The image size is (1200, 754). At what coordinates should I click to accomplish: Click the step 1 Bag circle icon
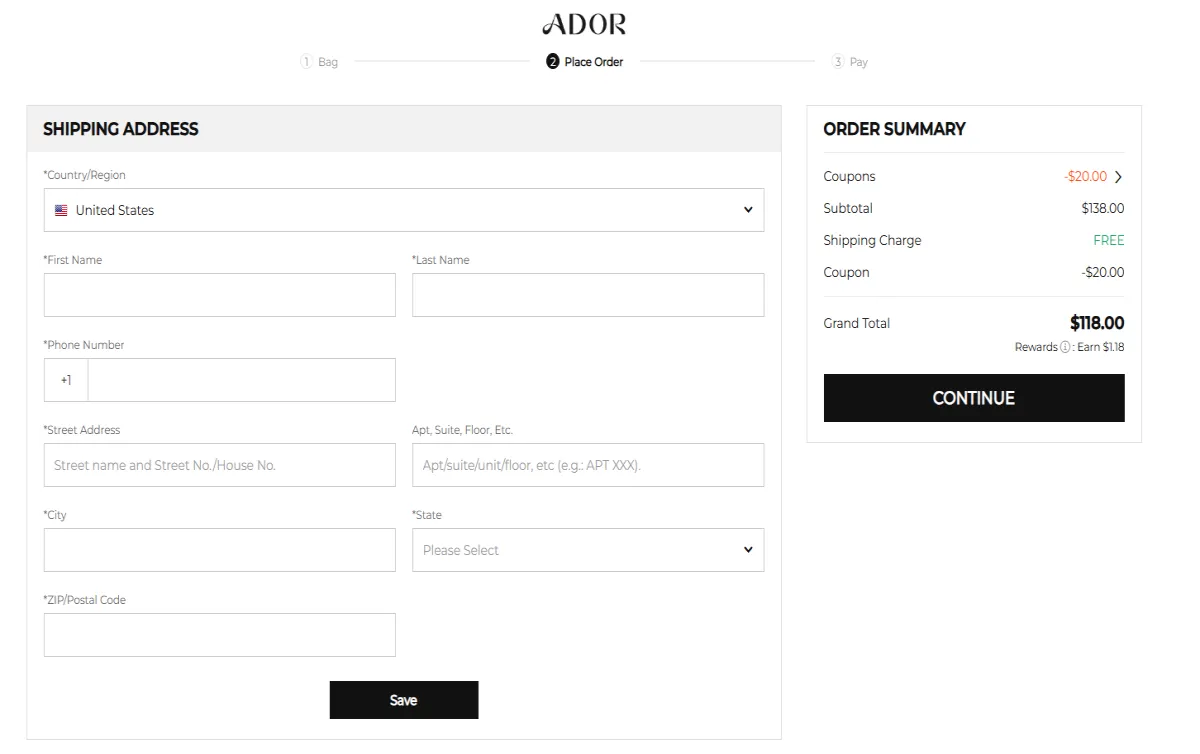pos(306,61)
